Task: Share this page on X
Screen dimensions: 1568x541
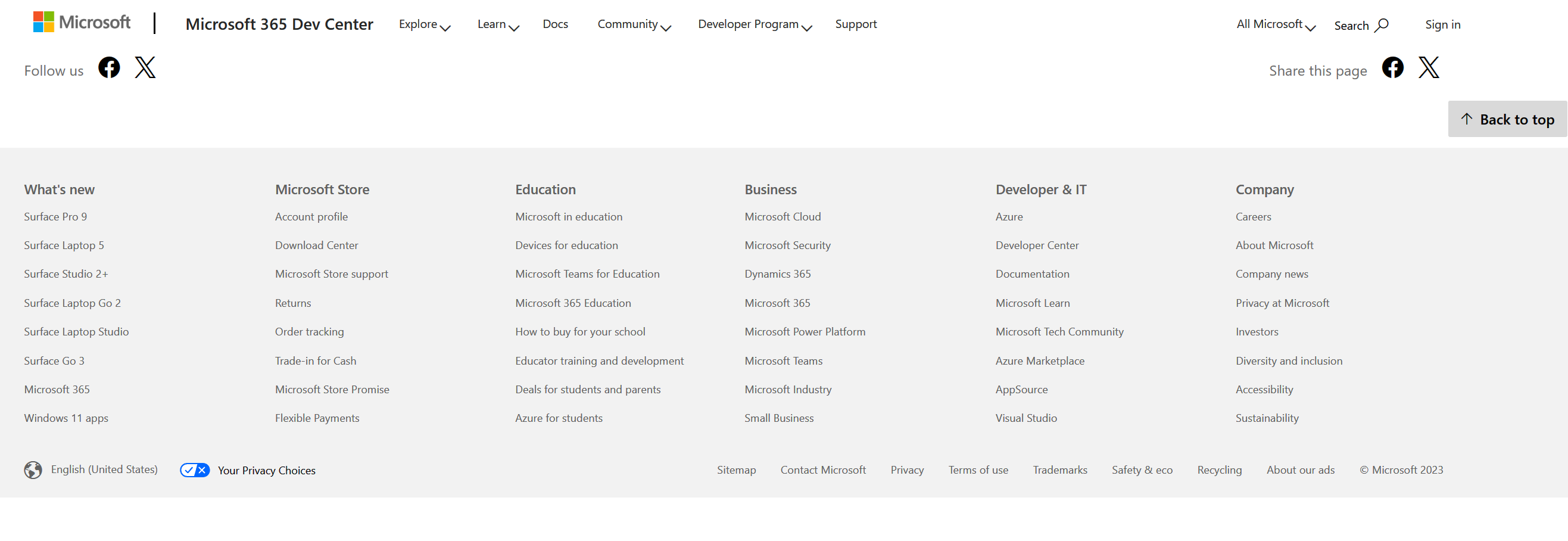Action: [x=1429, y=68]
